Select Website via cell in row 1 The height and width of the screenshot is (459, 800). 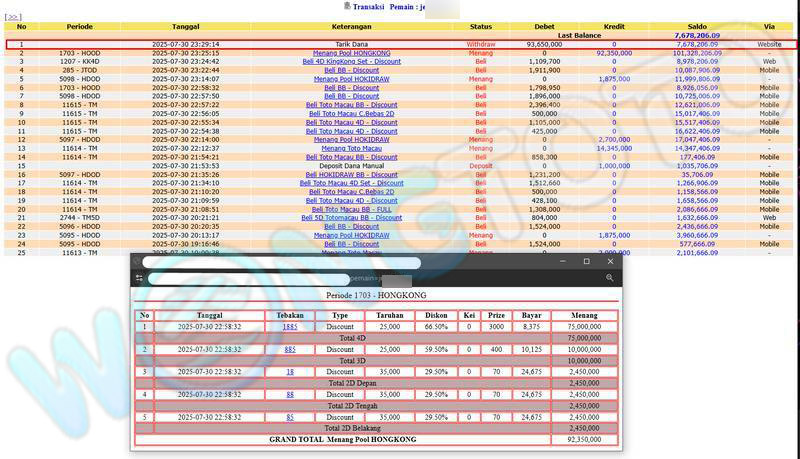point(769,44)
